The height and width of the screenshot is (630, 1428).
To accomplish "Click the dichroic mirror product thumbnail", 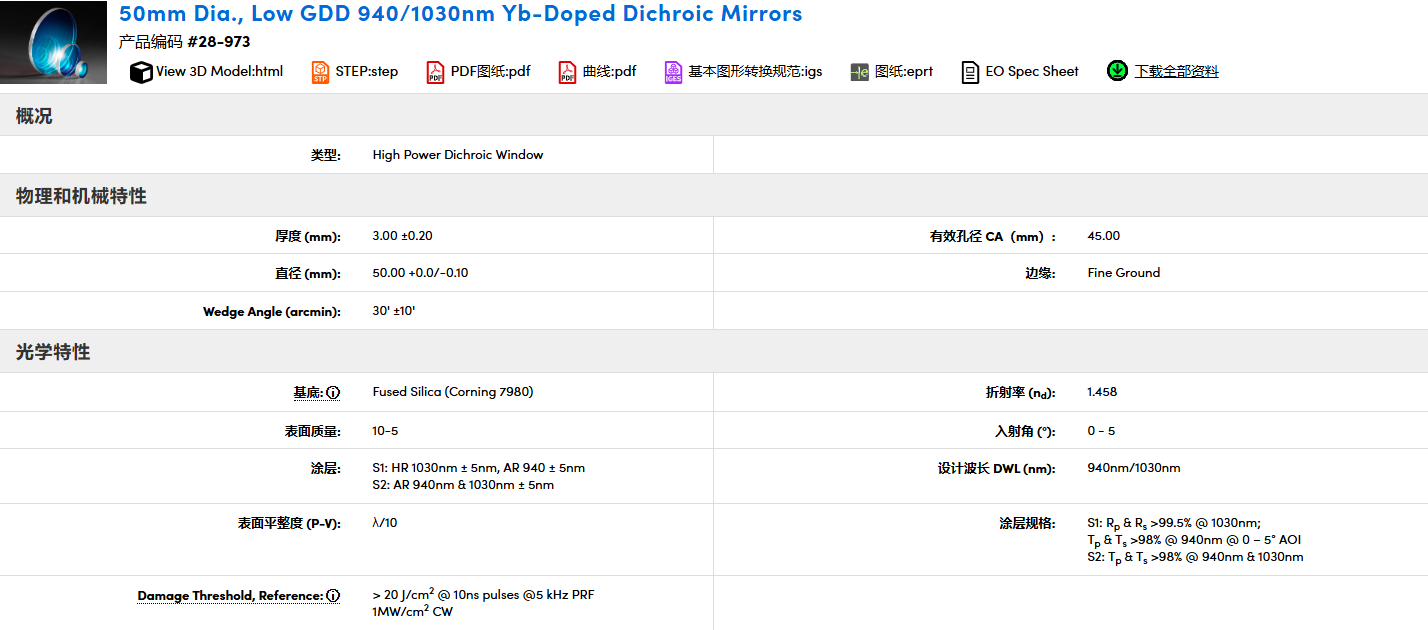I will [x=53, y=43].
